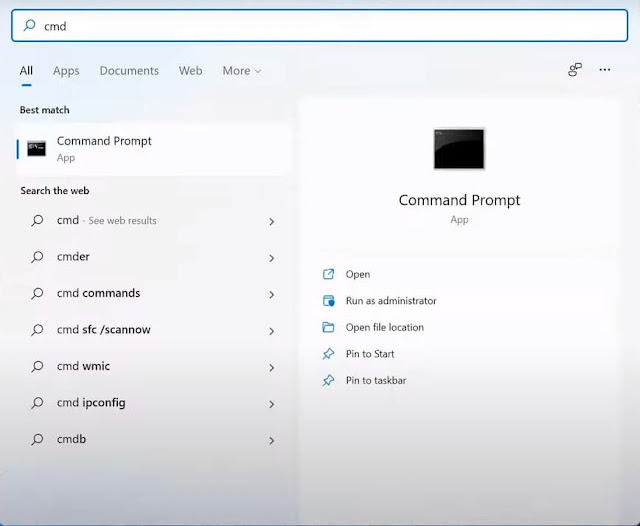
Task: Click the search field containing cmd
Action: pyautogui.click(x=320, y=26)
